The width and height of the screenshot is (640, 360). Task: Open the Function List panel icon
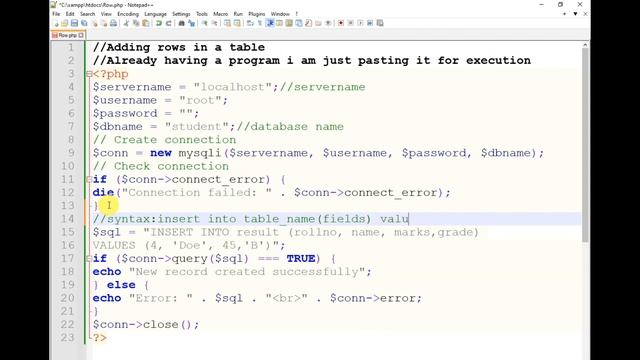[x=309, y=23]
